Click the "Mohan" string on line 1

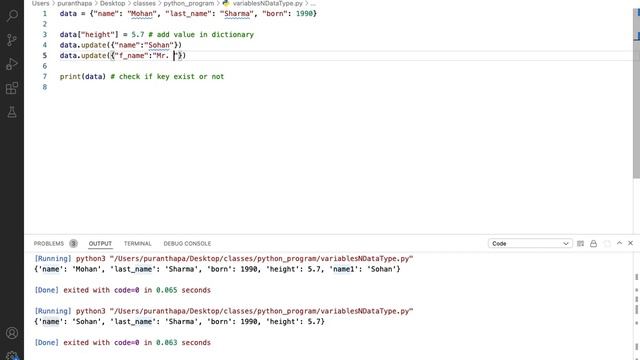(142, 13)
